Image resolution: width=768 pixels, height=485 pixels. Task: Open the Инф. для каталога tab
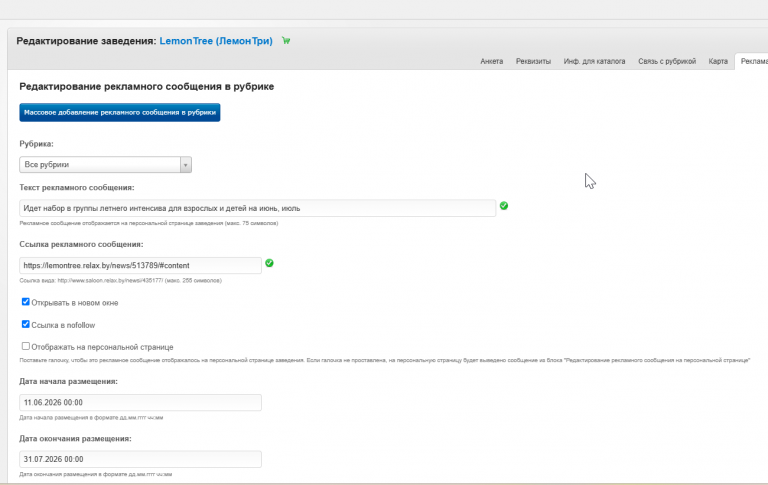click(594, 61)
